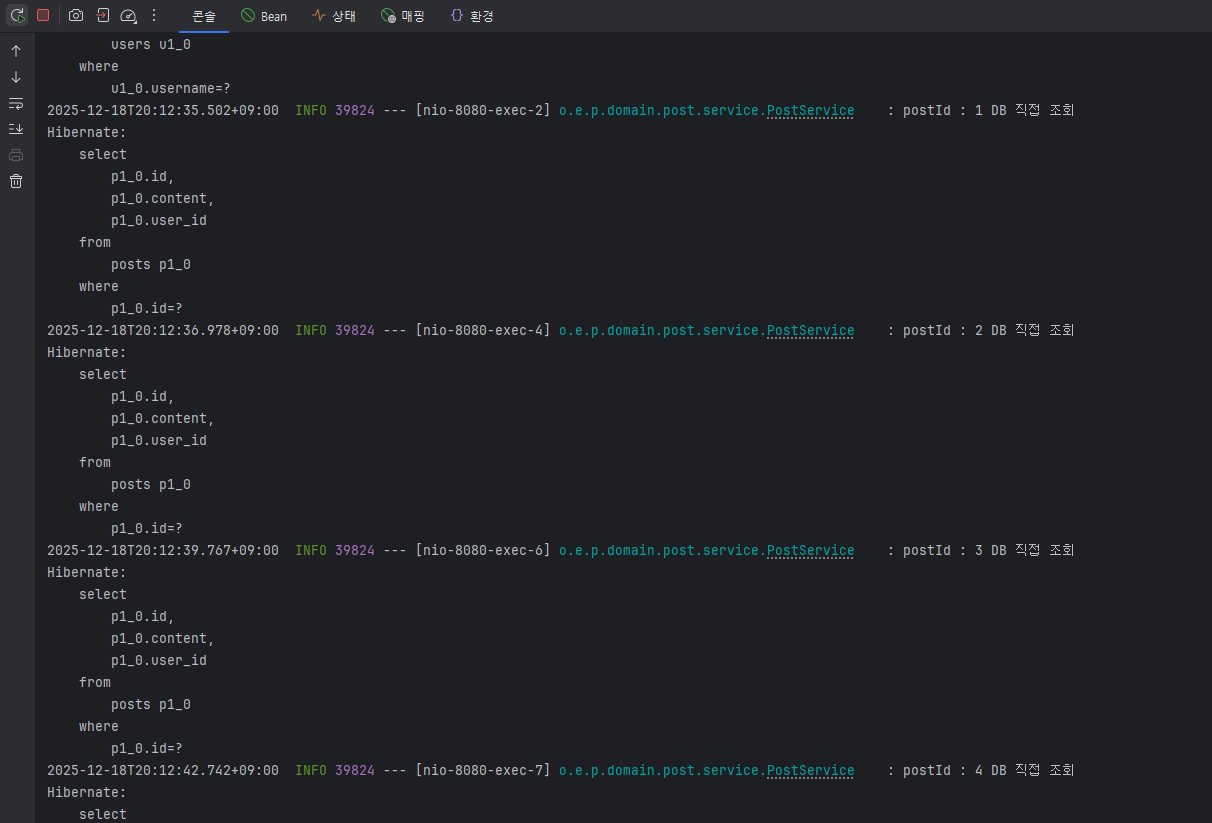Click the text 'users u1_0'

[151, 44]
